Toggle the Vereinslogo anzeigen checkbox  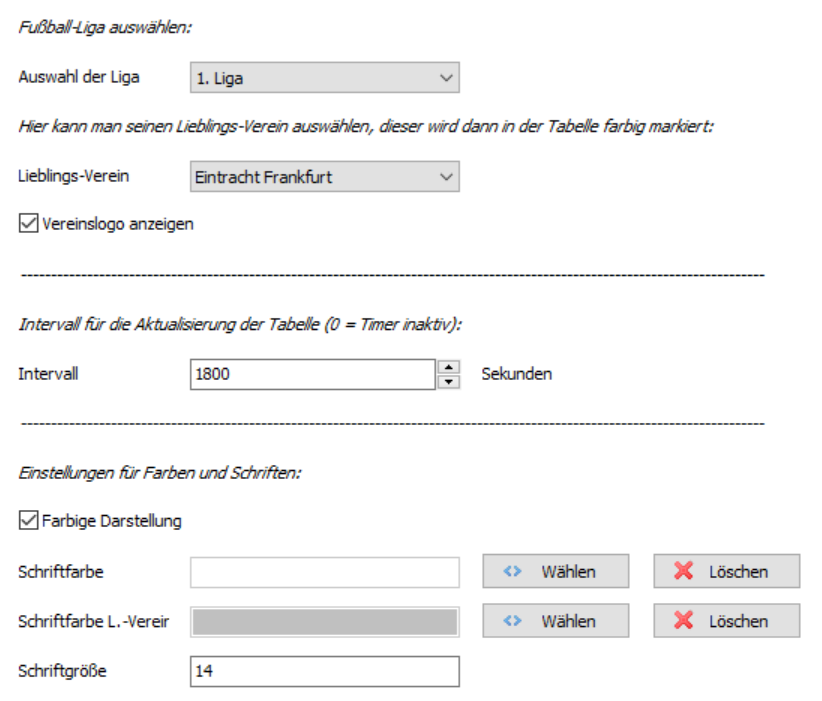tap(28, 223)
